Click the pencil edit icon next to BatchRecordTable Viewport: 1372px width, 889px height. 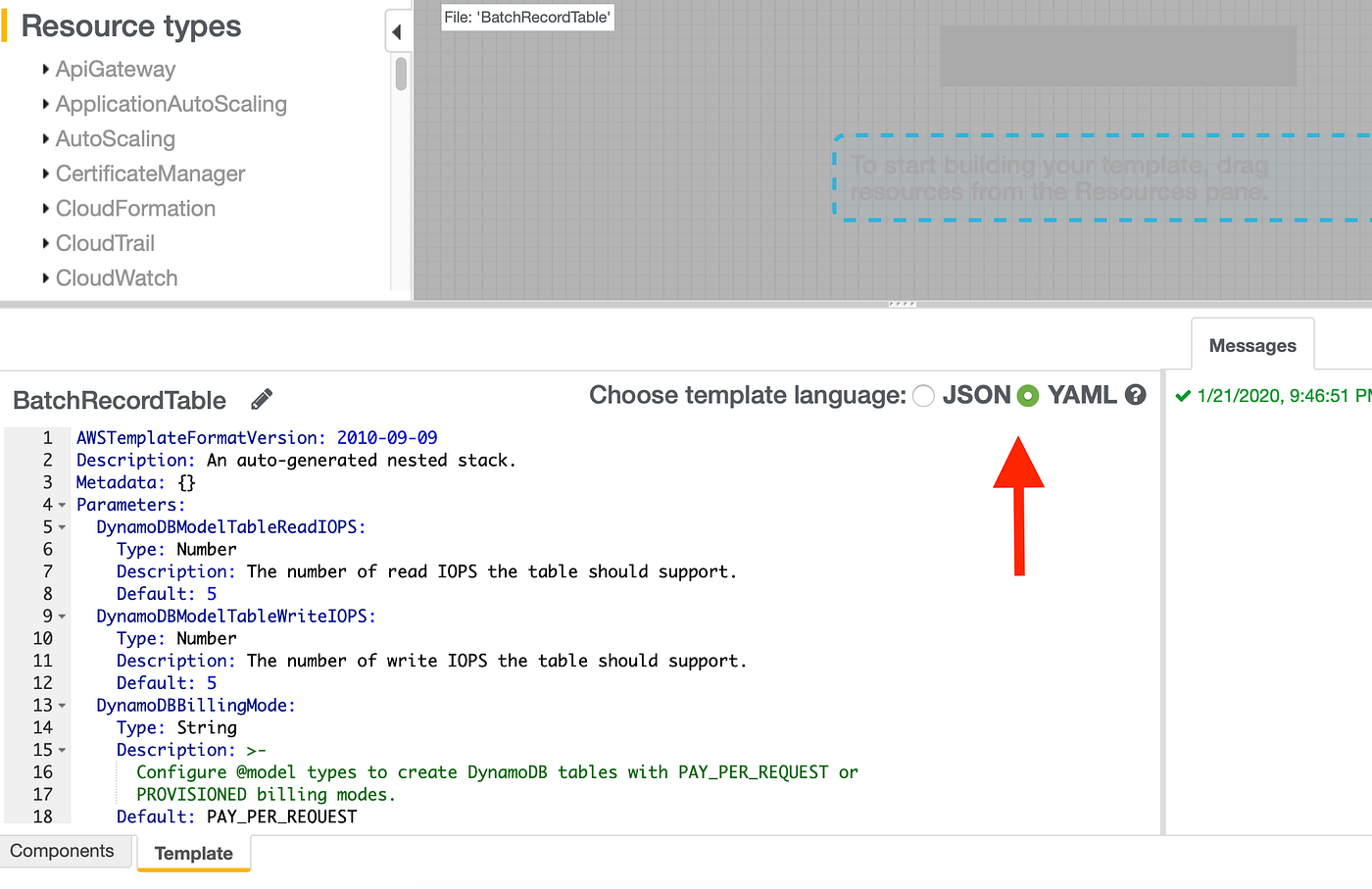click(260, 399)
